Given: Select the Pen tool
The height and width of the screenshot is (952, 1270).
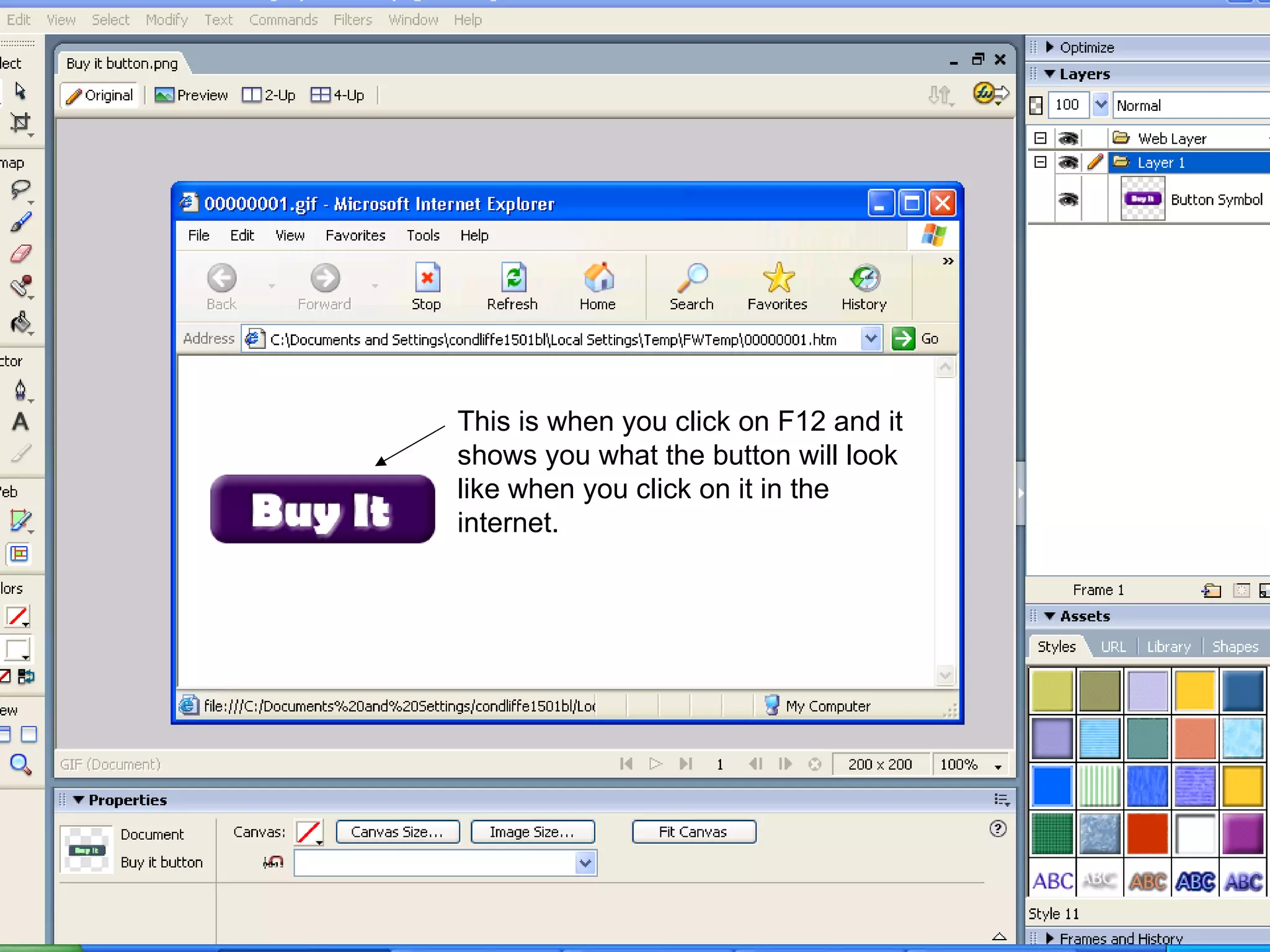Looking at the screenshot, I should (x=20, y=391).
